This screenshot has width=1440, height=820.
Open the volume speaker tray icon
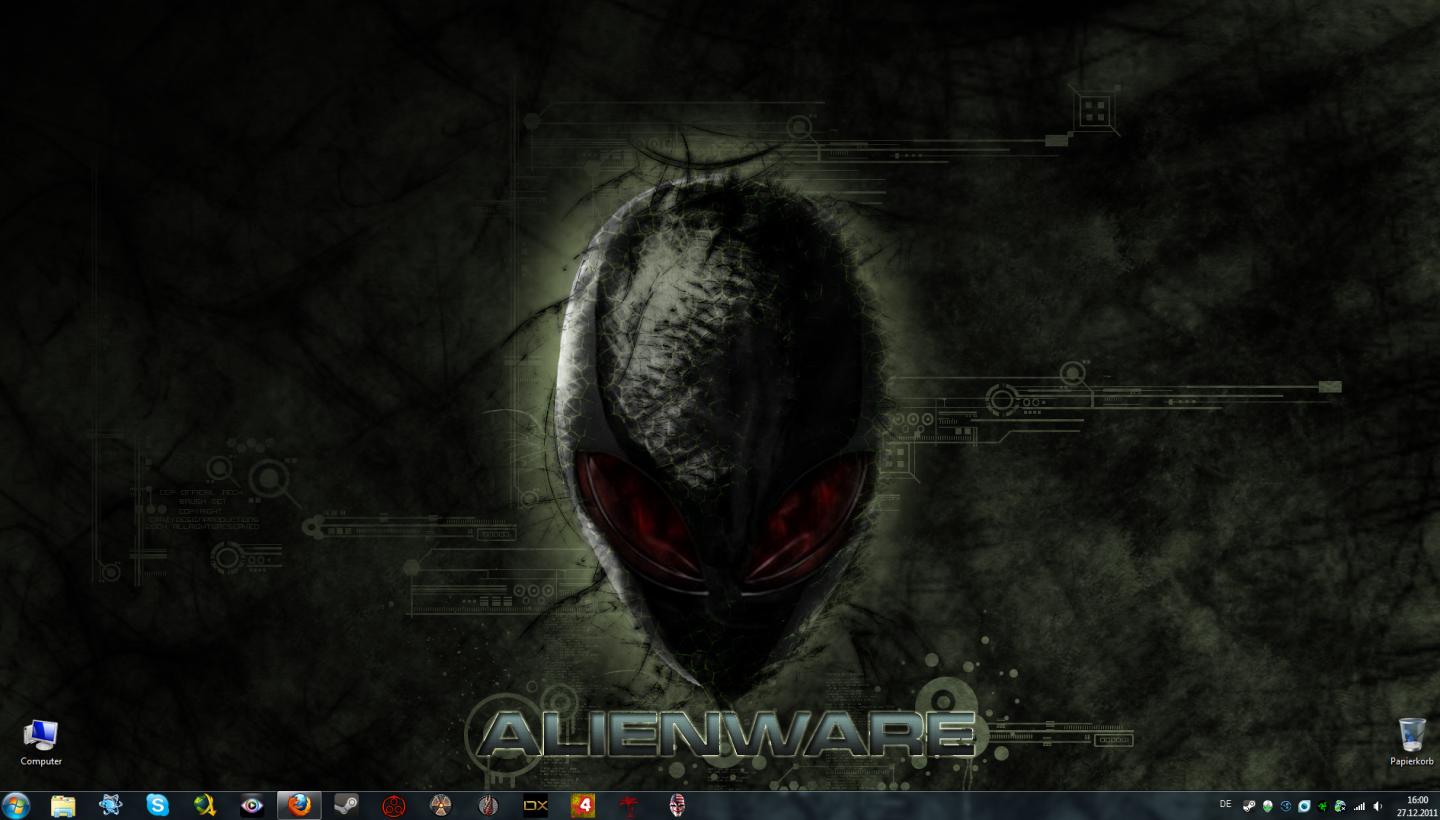coord(1377,806)
